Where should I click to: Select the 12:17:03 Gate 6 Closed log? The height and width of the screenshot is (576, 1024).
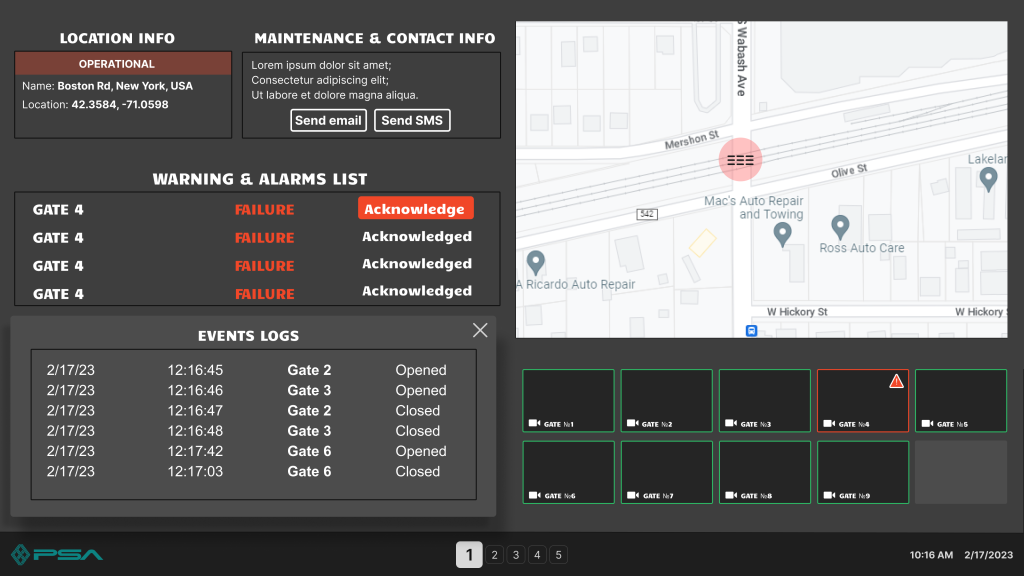click(253, 471)
